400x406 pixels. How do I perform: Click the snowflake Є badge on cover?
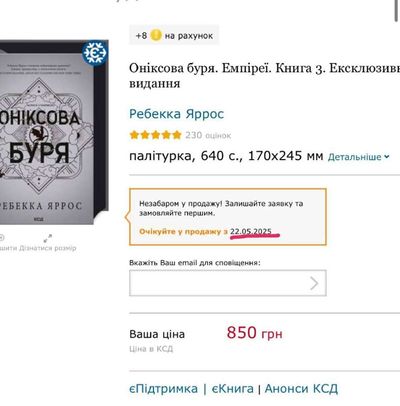click(x=95, y=53)
